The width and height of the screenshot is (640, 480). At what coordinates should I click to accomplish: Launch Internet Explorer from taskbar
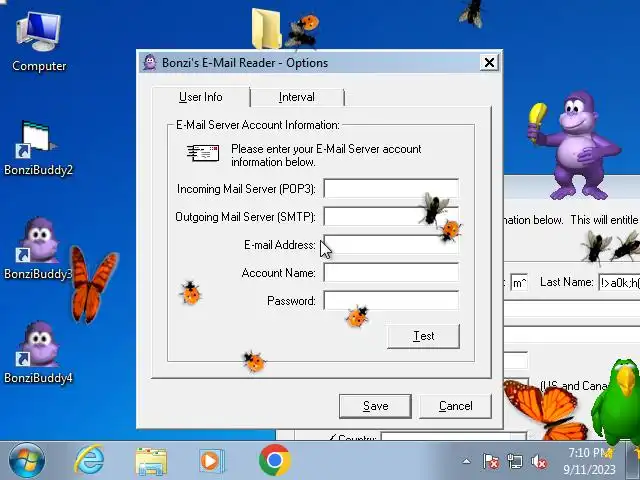tap(89, 460)
